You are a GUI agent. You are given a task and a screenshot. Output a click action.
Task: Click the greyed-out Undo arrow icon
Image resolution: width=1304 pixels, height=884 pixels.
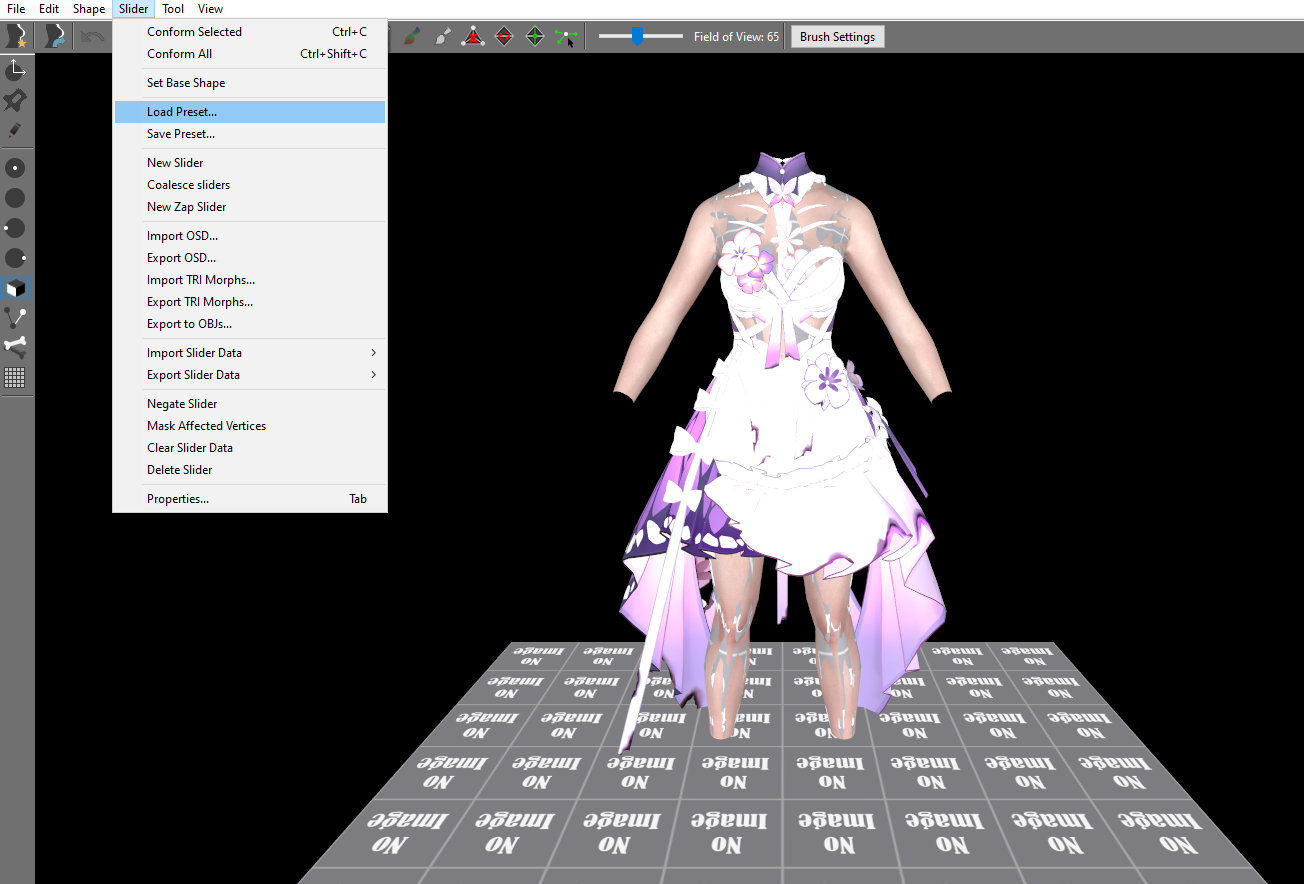click(93, 36)
